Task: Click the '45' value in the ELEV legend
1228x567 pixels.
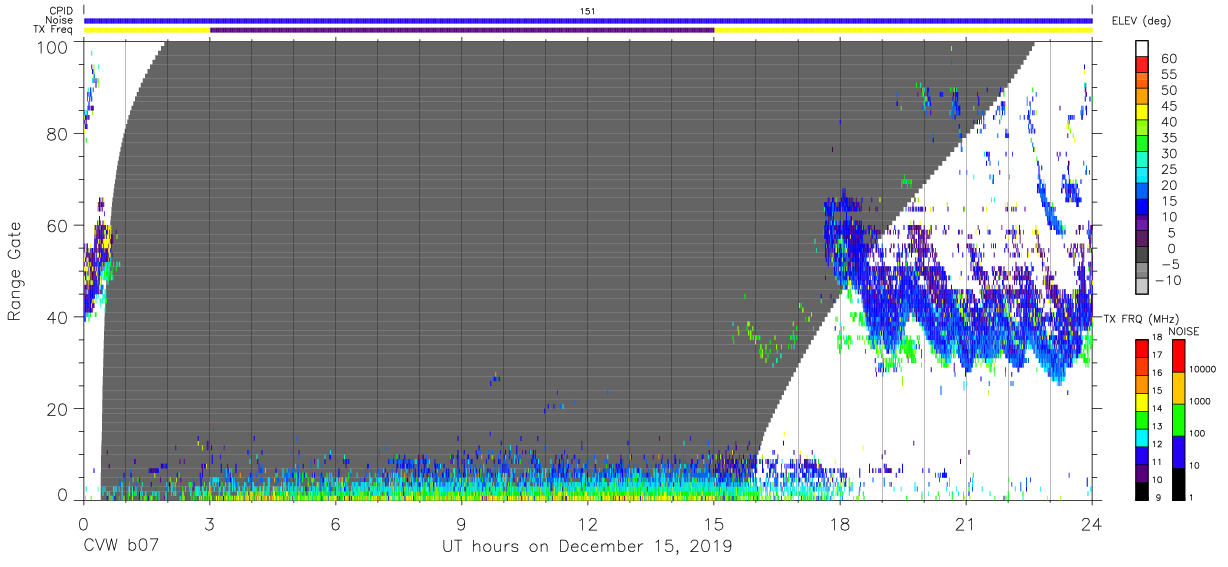Action: pos(1168,106)
